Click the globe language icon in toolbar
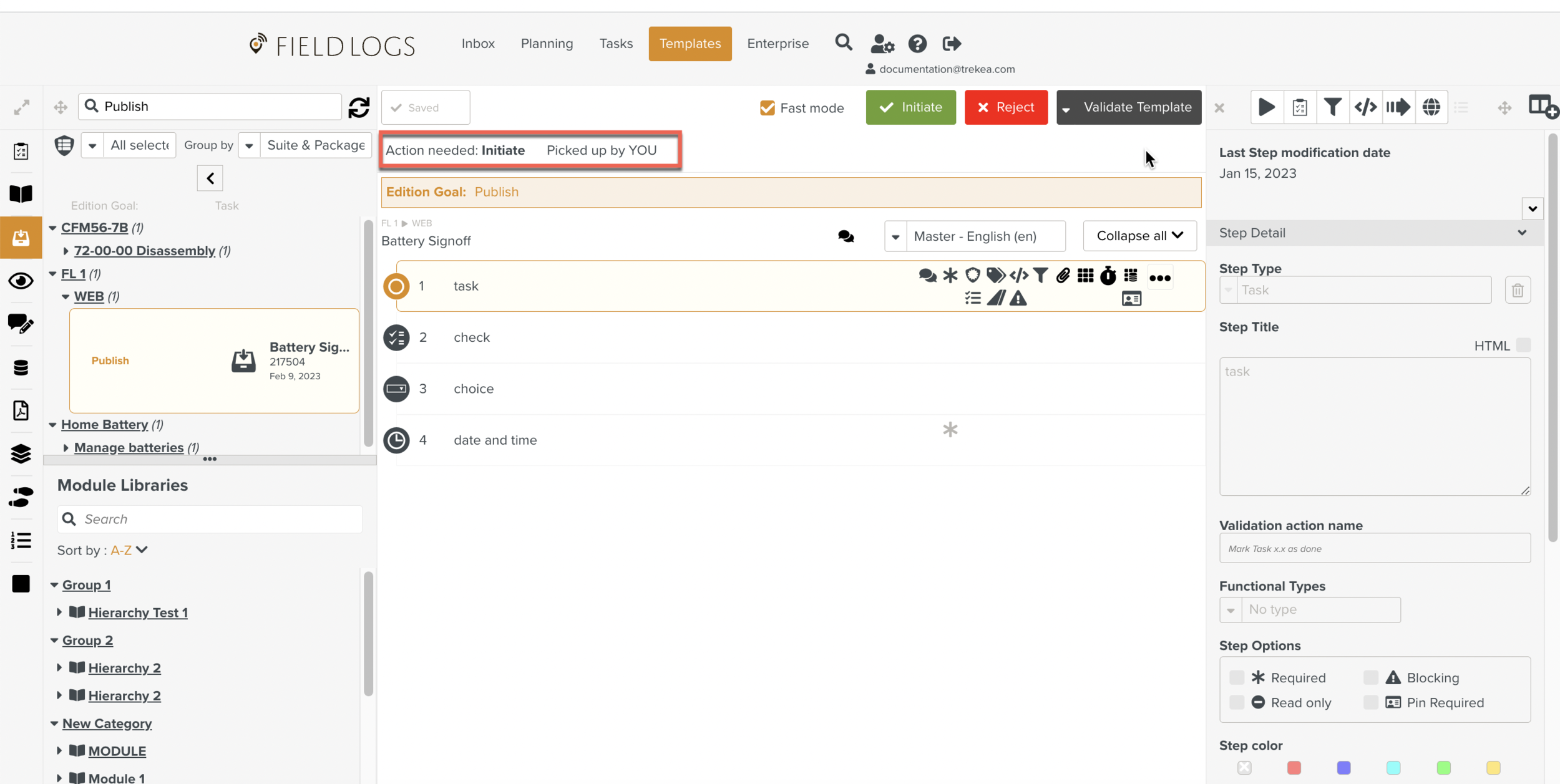Viewport: 1560px width, 784px height. point(1431,107)
